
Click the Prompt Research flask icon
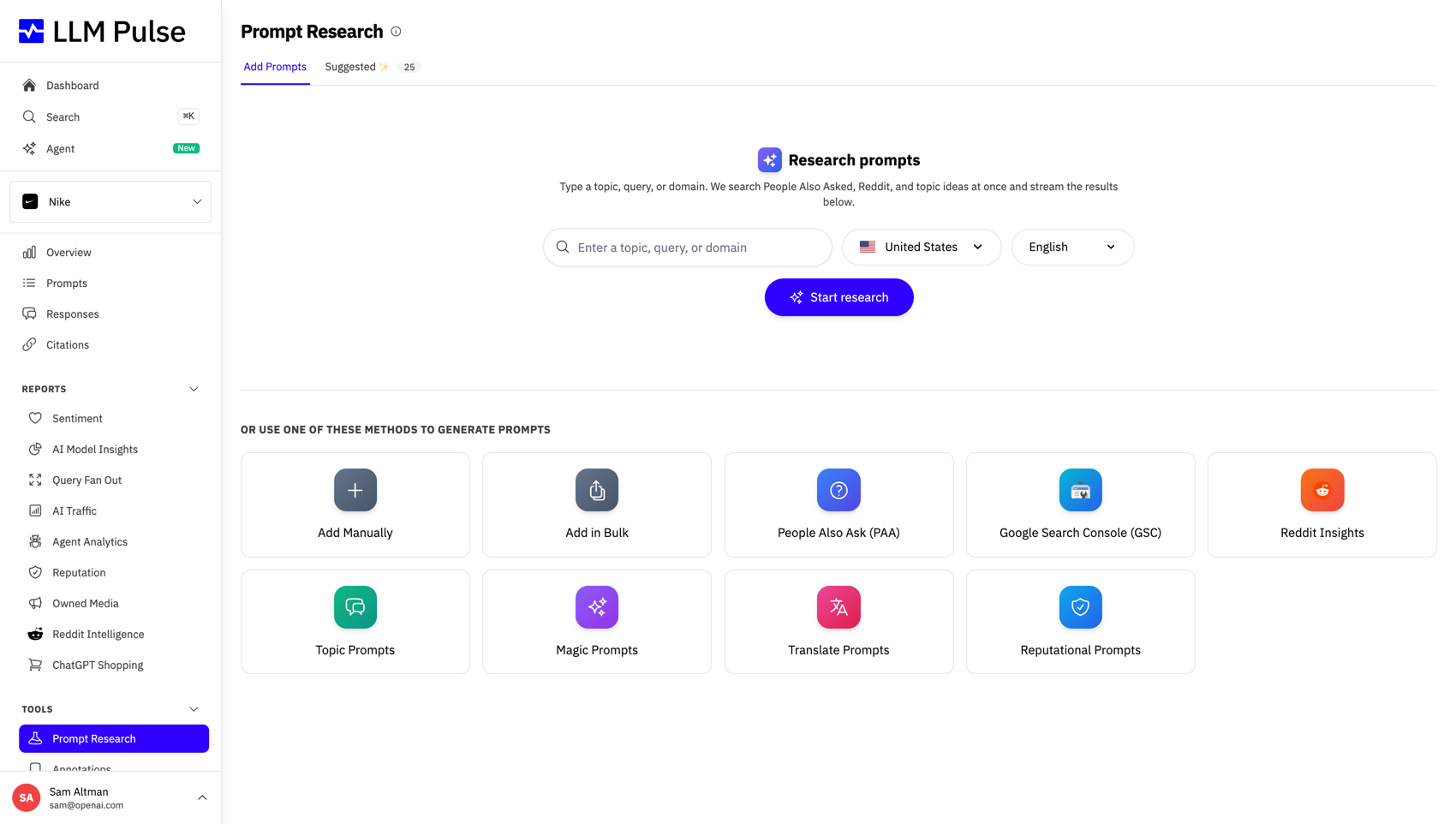35,739
